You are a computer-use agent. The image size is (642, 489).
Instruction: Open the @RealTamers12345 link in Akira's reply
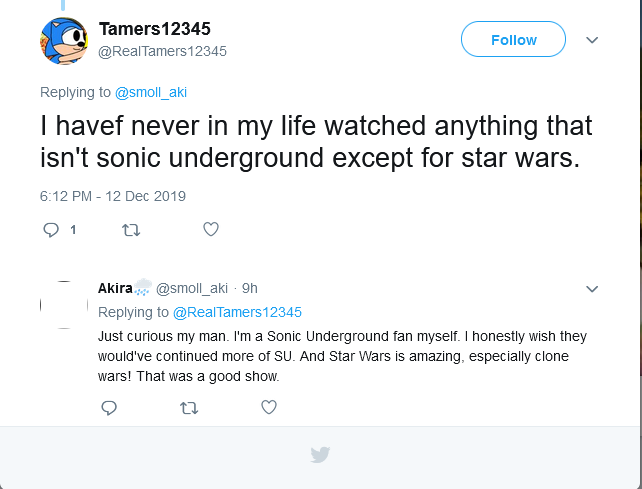(x=237, y=312)
